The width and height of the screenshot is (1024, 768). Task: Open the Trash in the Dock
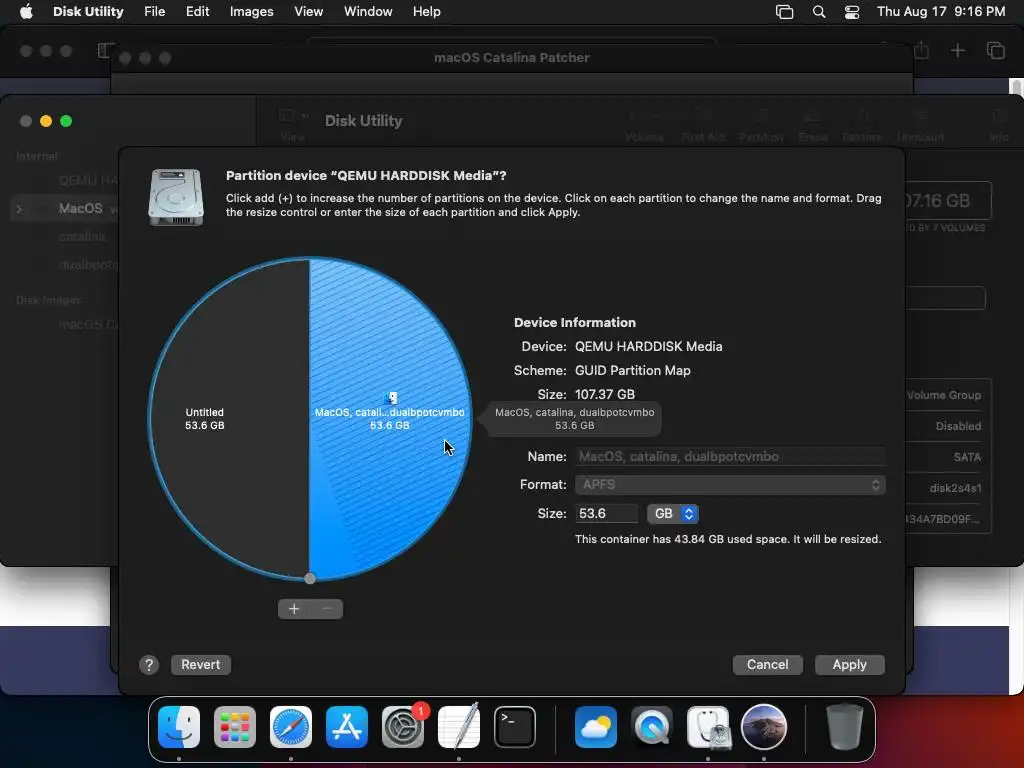click(x=844, y=727)
